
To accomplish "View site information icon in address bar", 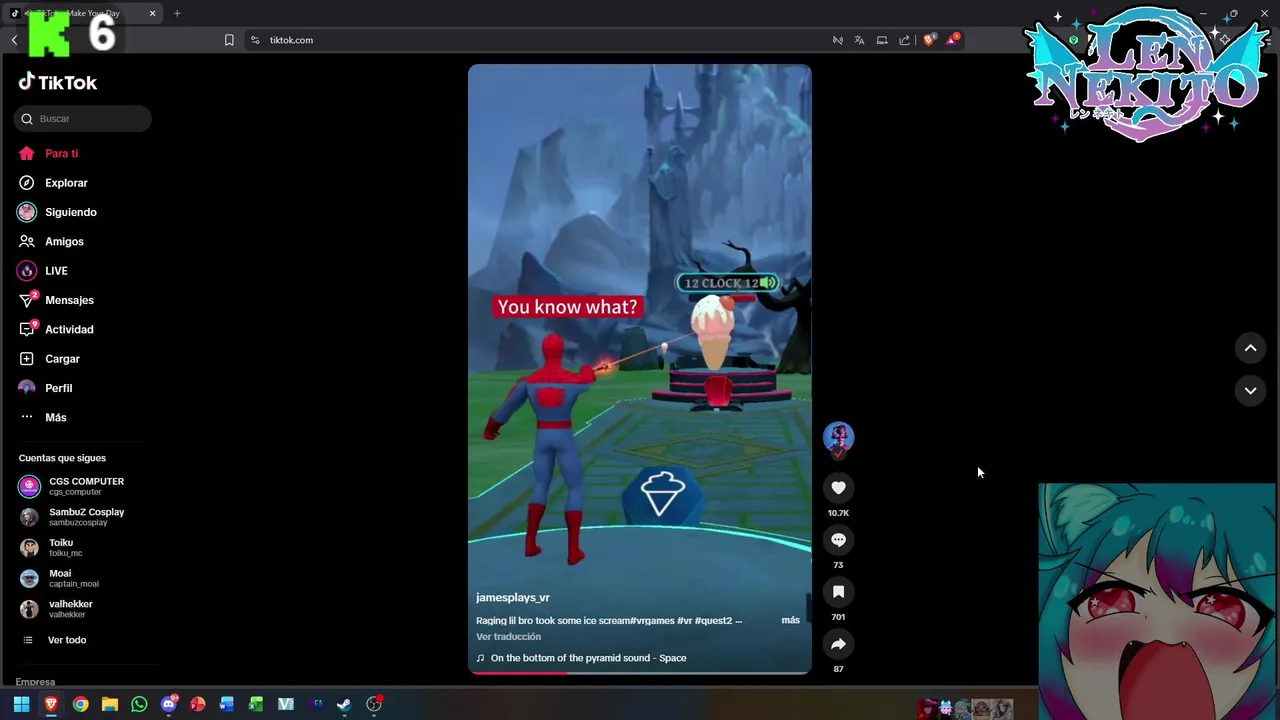I will click(x=255, y=40).
